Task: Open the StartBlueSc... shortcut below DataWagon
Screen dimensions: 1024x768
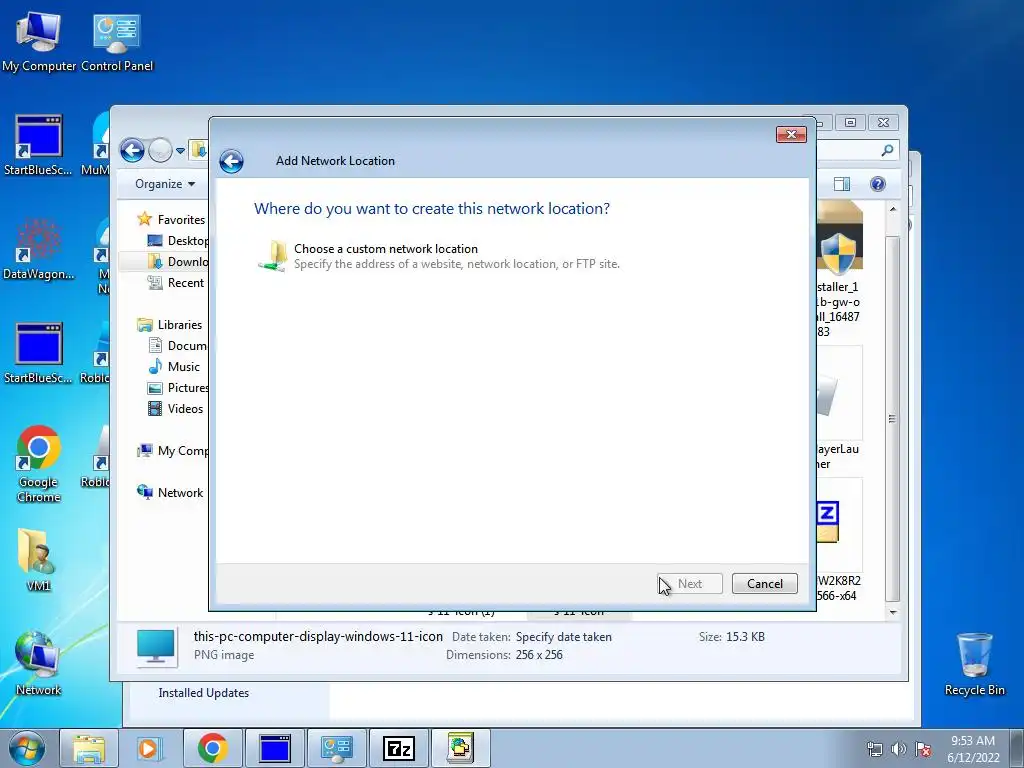Action: click(38, 353)
